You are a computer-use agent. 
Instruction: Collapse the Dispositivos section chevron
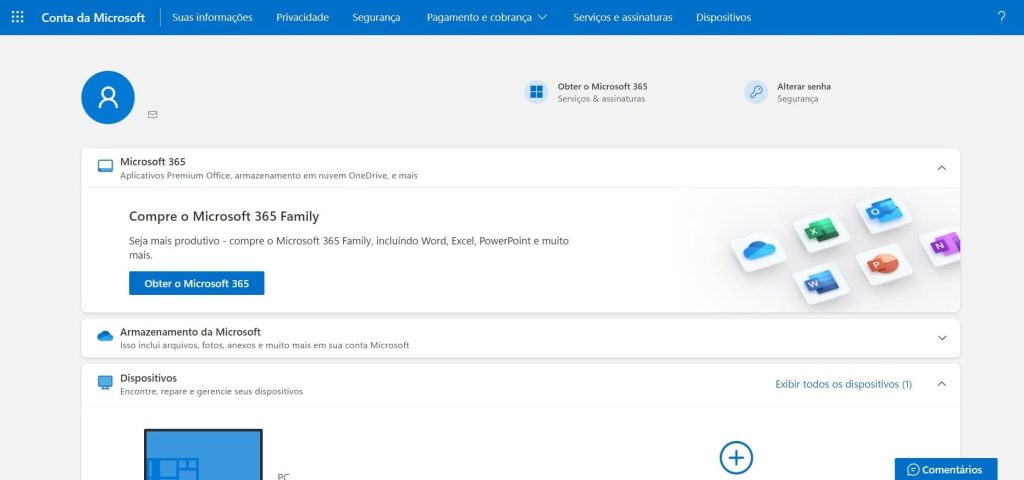pyautogui.click(x=942, y=384)
